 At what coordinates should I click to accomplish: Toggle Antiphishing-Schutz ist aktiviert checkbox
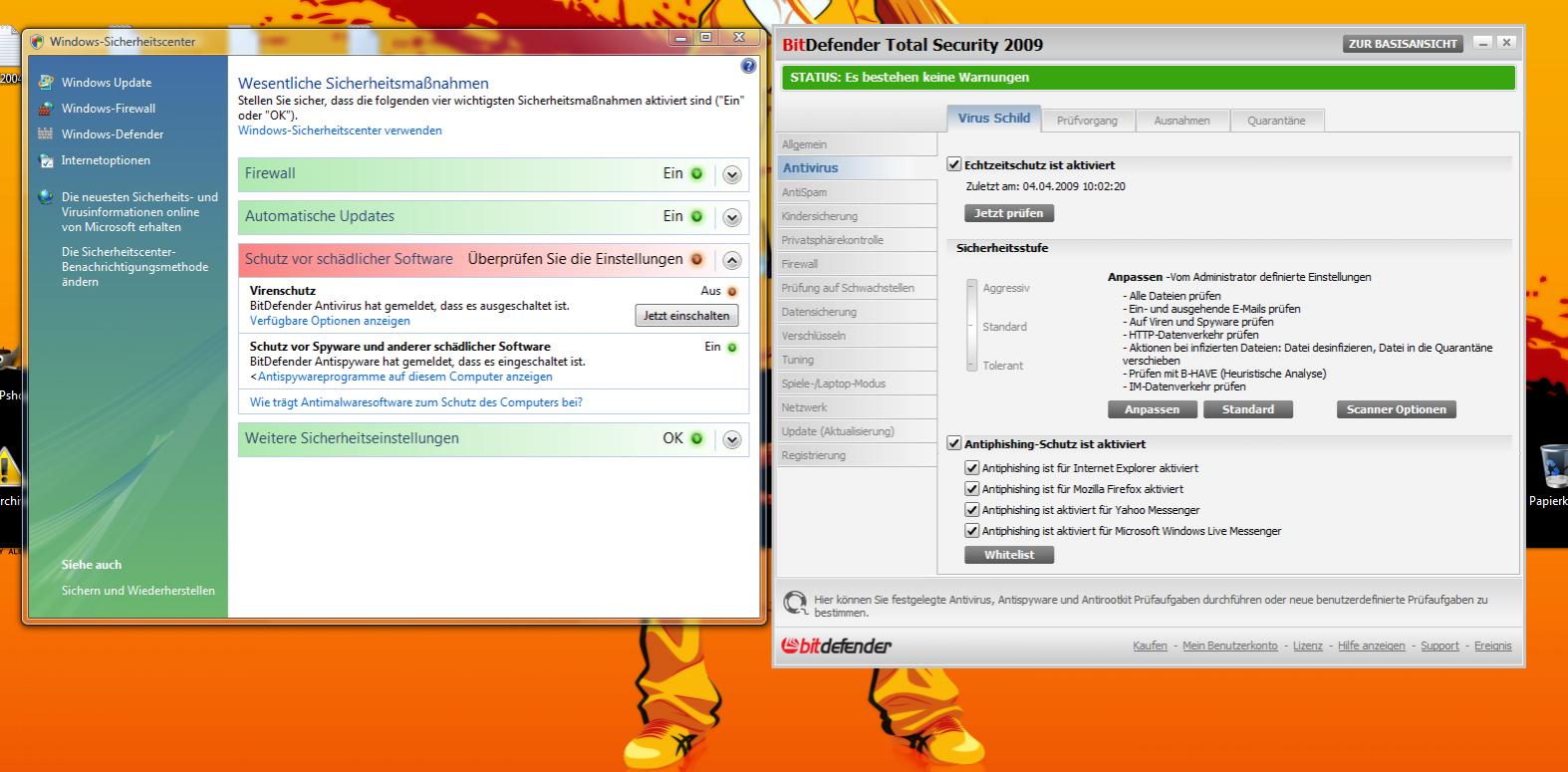954,444
